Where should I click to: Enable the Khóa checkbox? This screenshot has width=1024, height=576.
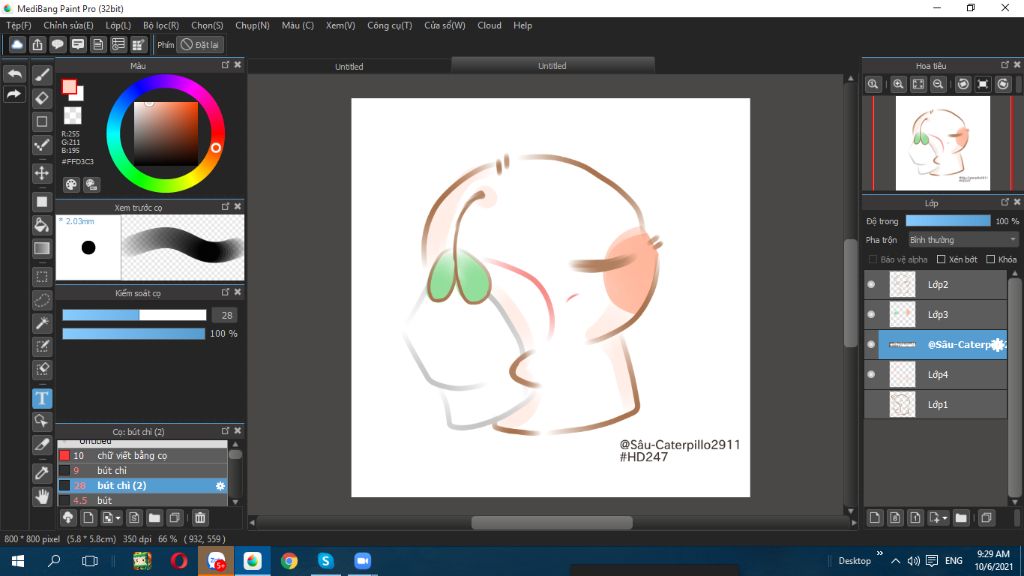(x=991, y=259)
